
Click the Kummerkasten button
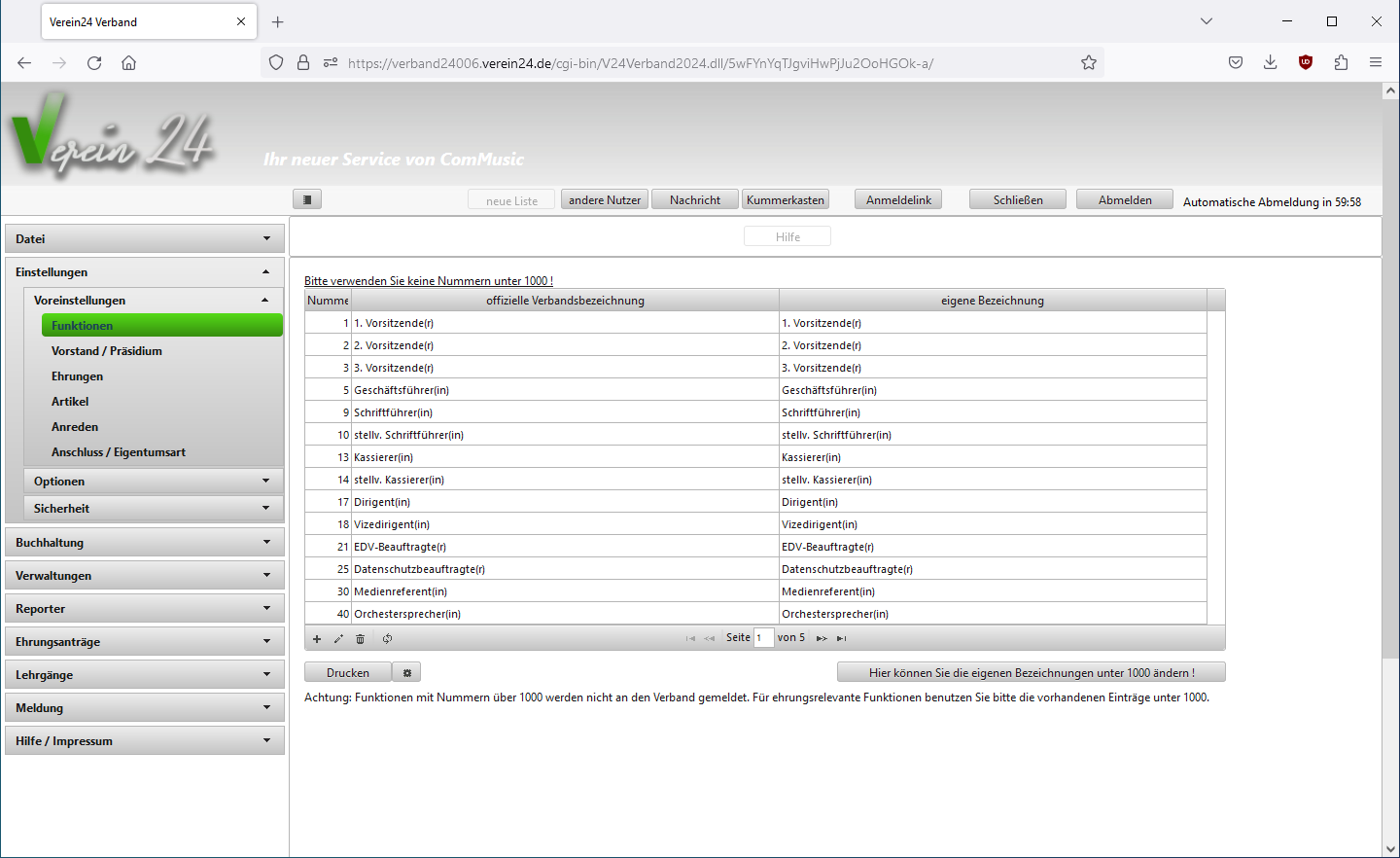(786, 200)
